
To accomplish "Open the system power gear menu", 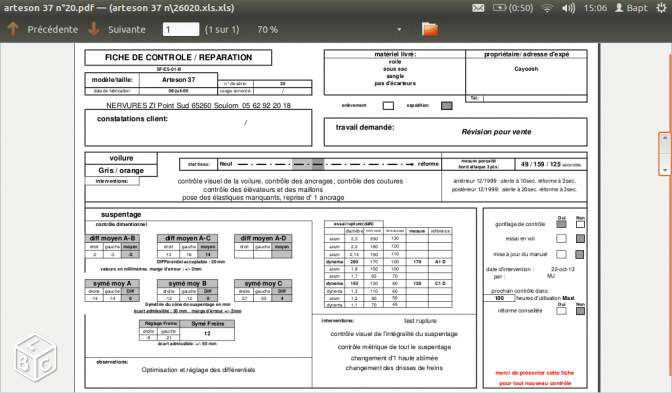I will coord(662,8).
